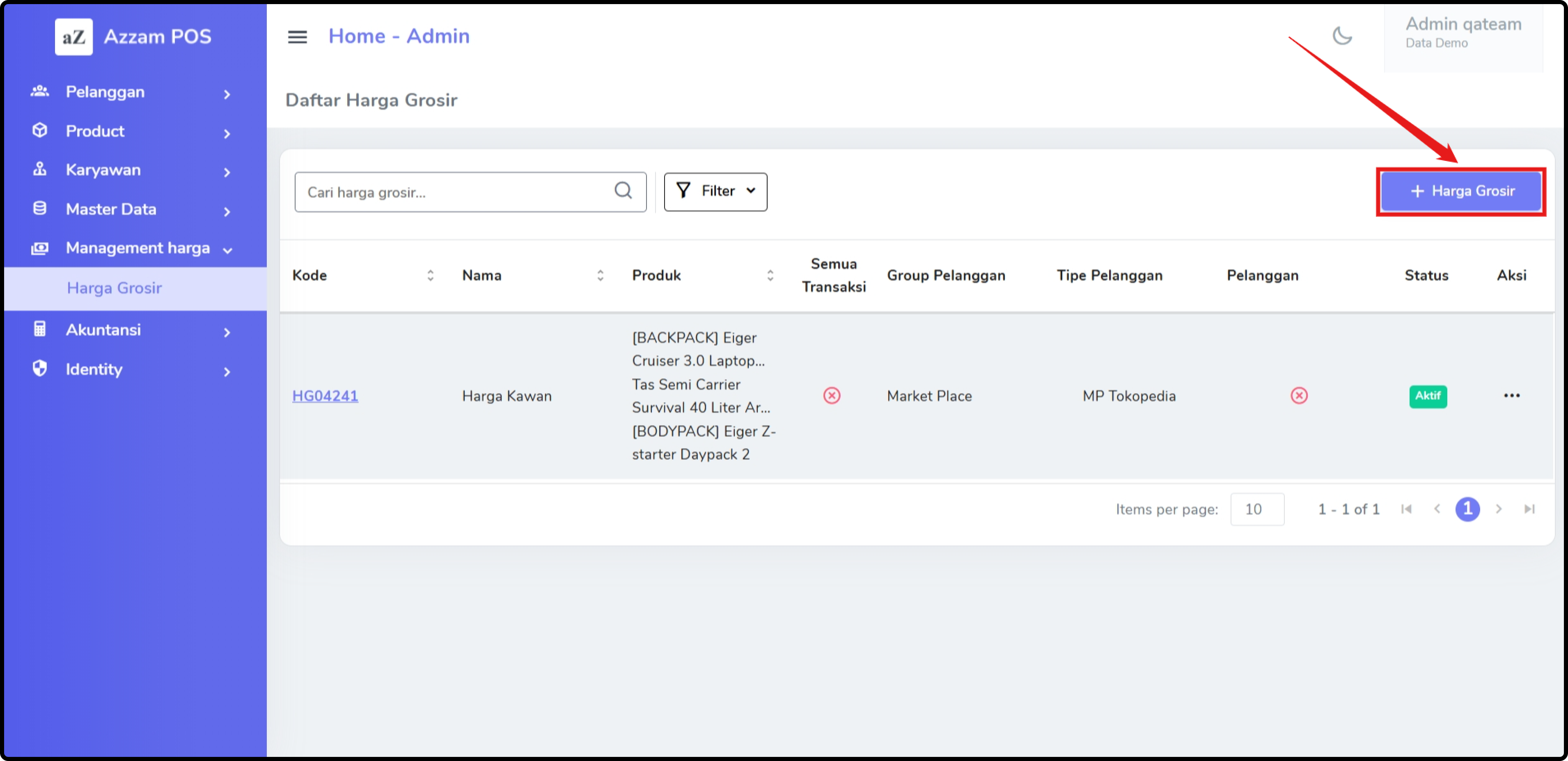Open the Filter dropdown

(715, 192)
